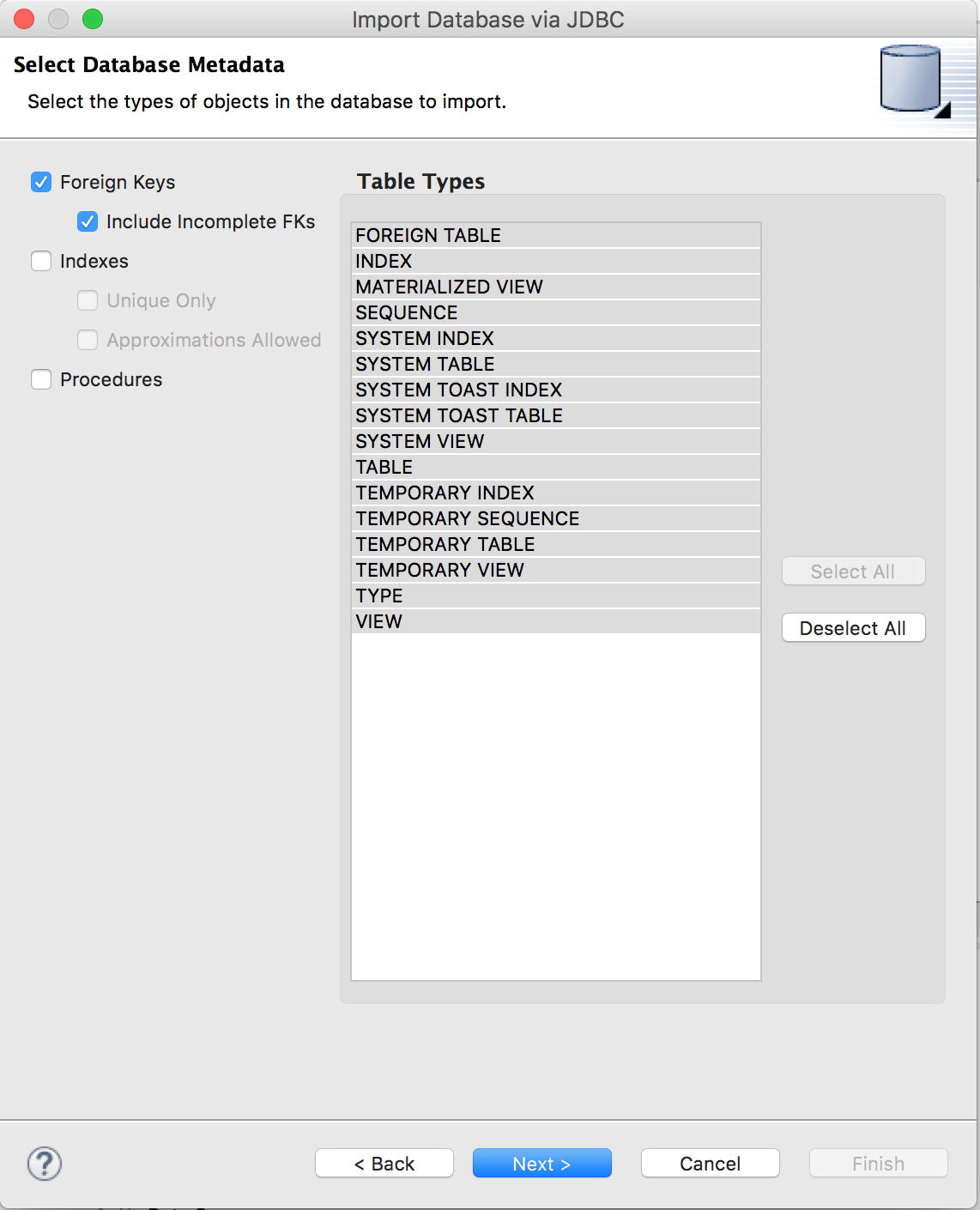
Task: Close the dialog with red button
Action: [x=24, y=19]
